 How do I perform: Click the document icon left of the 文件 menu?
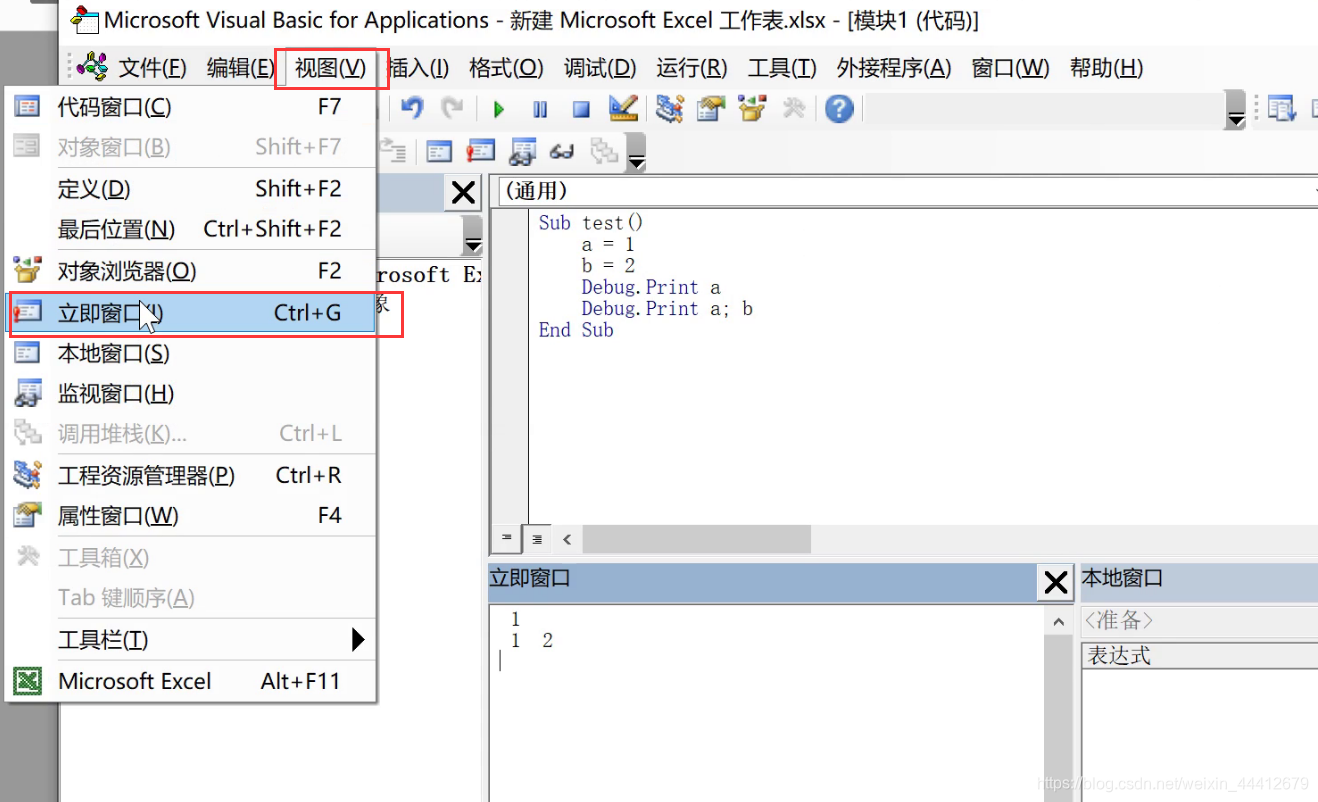pos(92,67)
